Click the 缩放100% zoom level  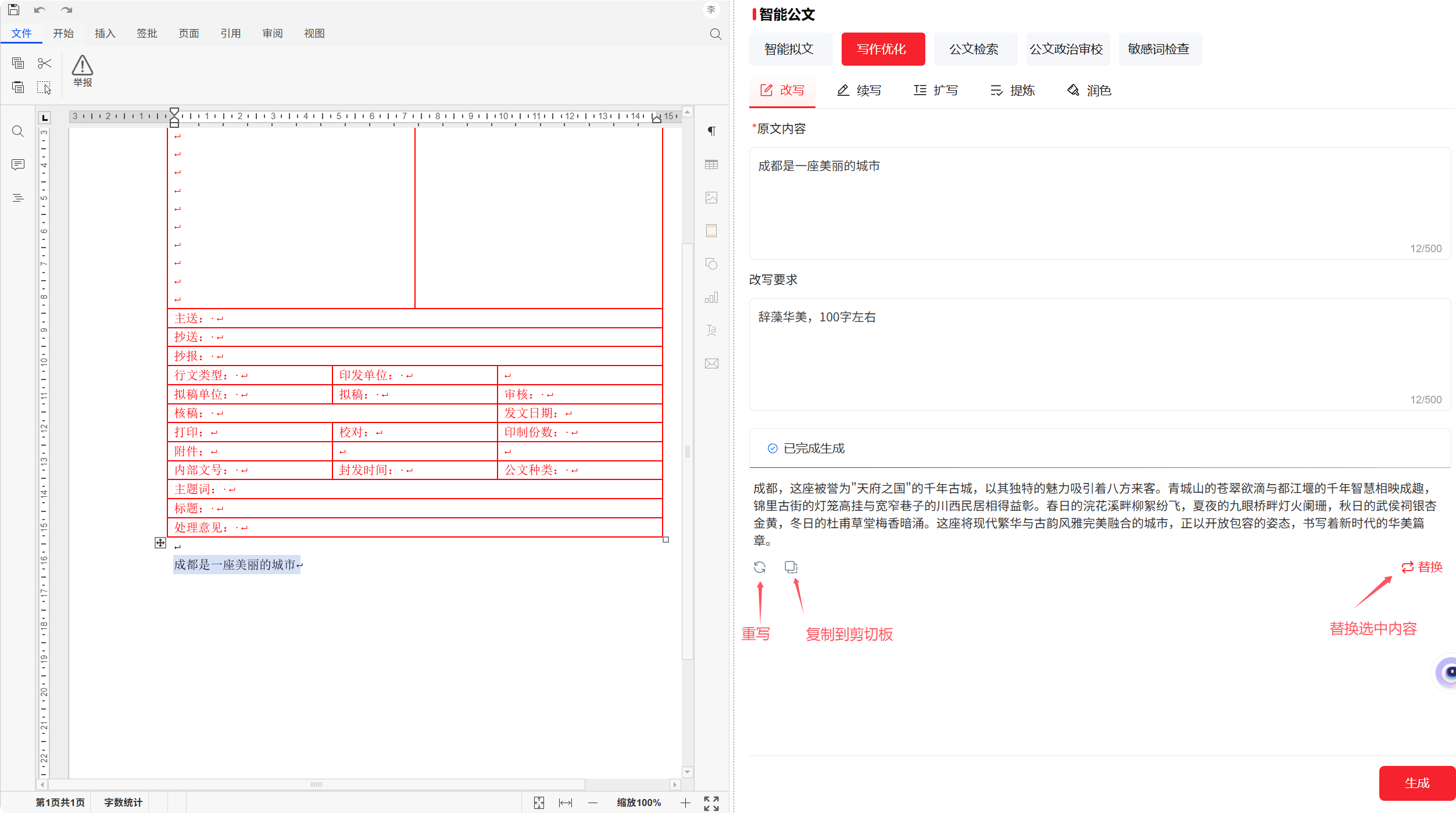(639, 803)
